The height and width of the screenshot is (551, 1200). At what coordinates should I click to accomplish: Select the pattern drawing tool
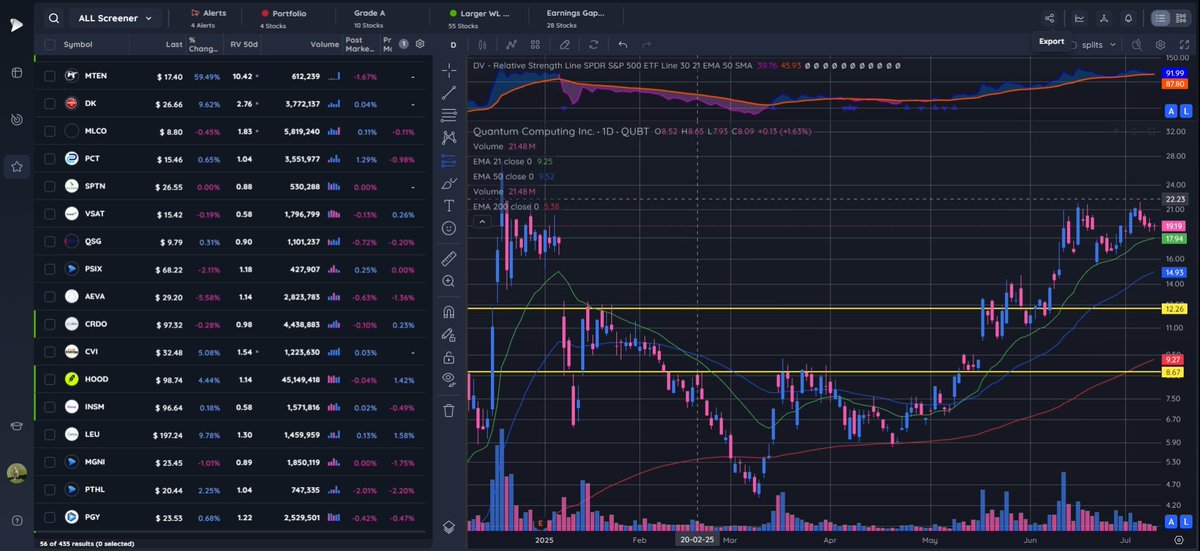point(449,137)
